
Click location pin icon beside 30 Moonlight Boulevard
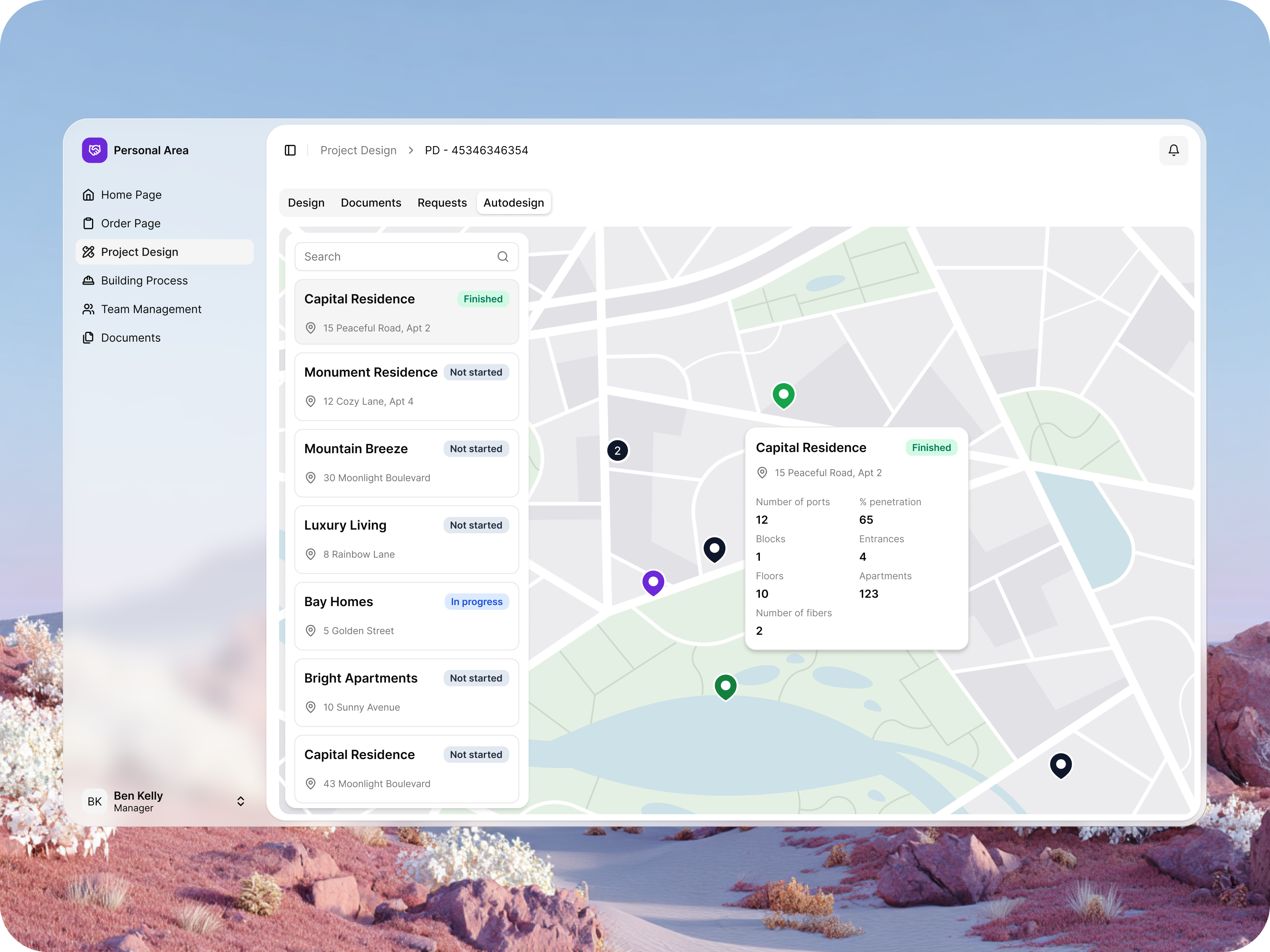(310, 477)
